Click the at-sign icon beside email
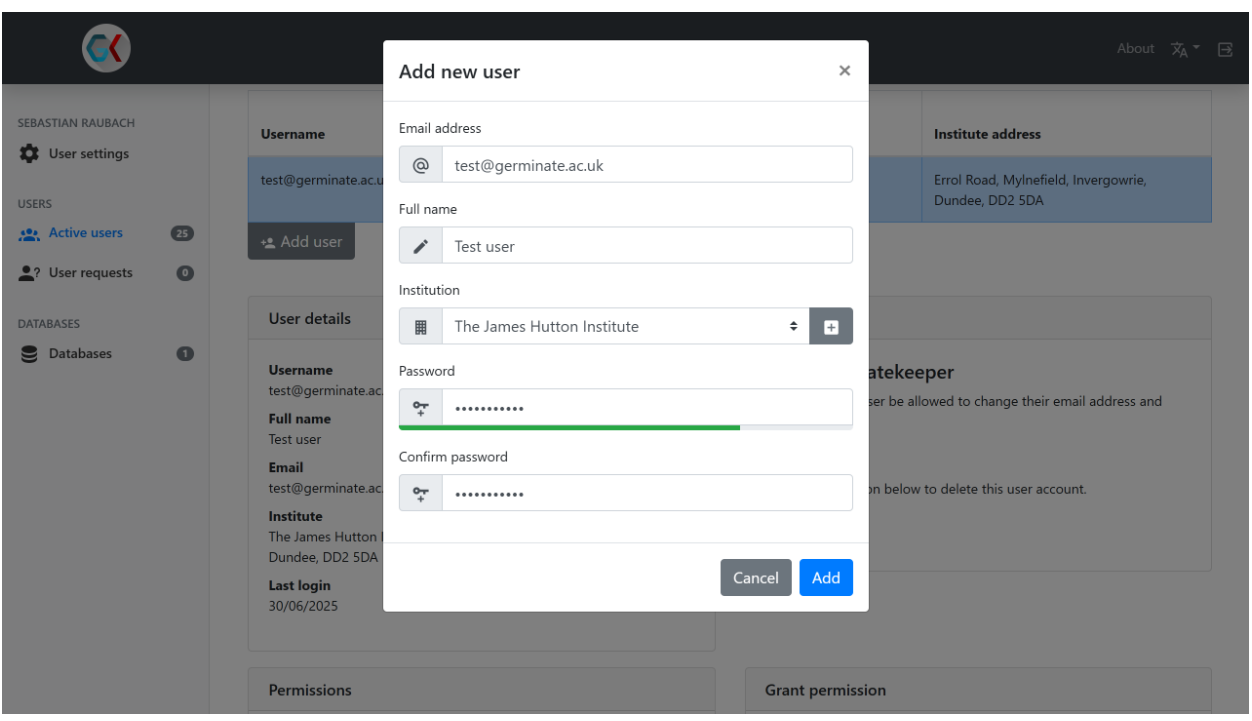Viewport: 1252px width, 721px height. (x=421, y=165)
